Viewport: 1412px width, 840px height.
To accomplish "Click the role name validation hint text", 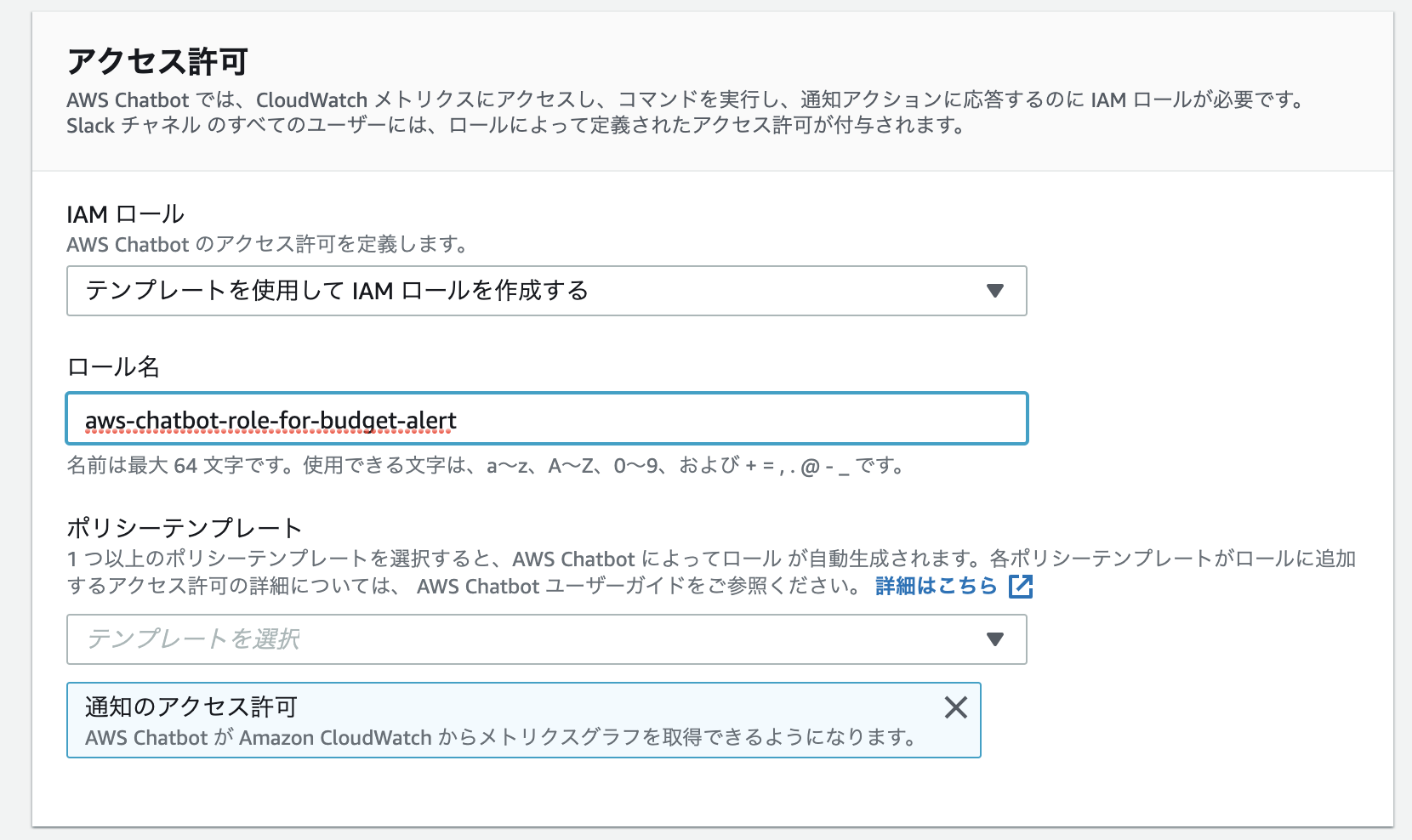I will click(x=485, y=465).
